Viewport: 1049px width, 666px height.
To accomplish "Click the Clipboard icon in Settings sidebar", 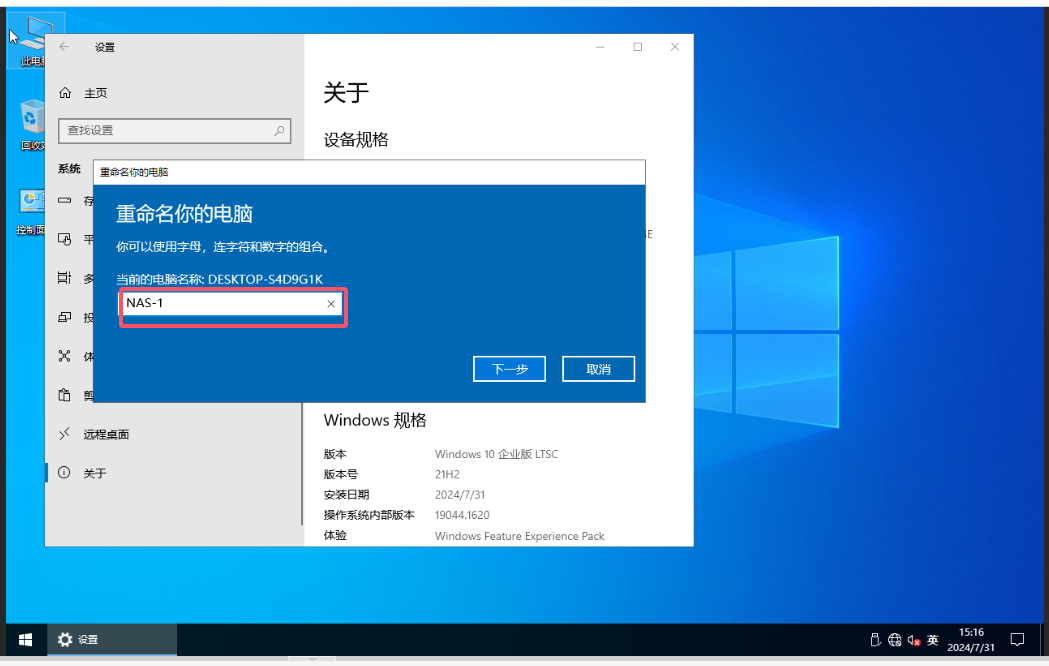I will (x=65, y=395).
